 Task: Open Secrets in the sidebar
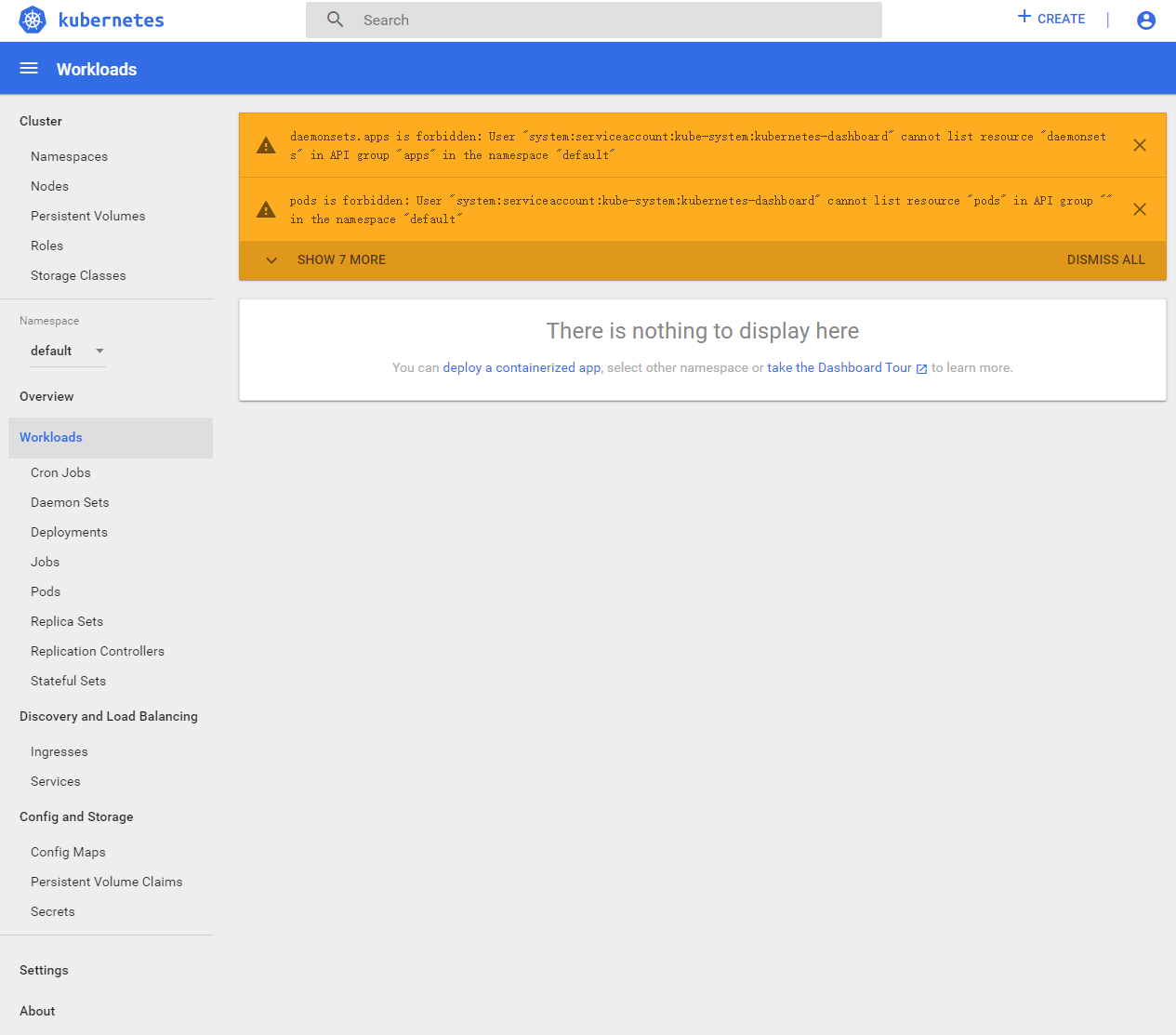(x=53, y=911)
